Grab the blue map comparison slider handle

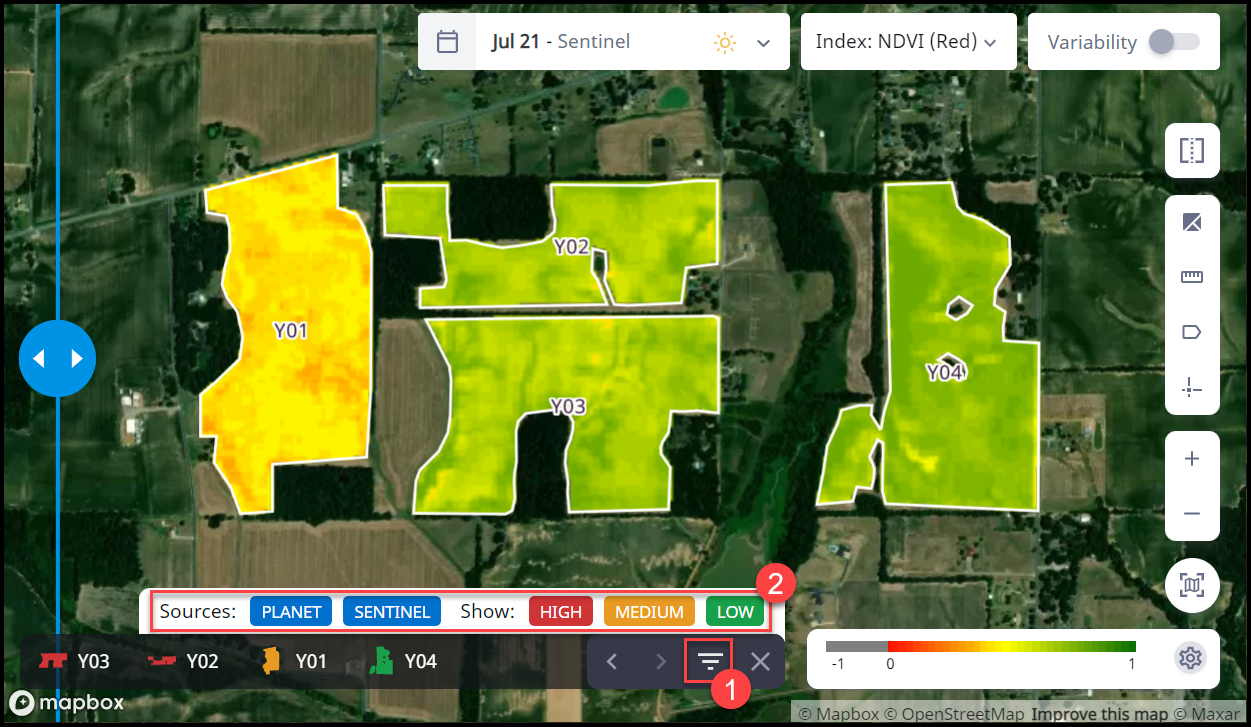click(57, 358)
